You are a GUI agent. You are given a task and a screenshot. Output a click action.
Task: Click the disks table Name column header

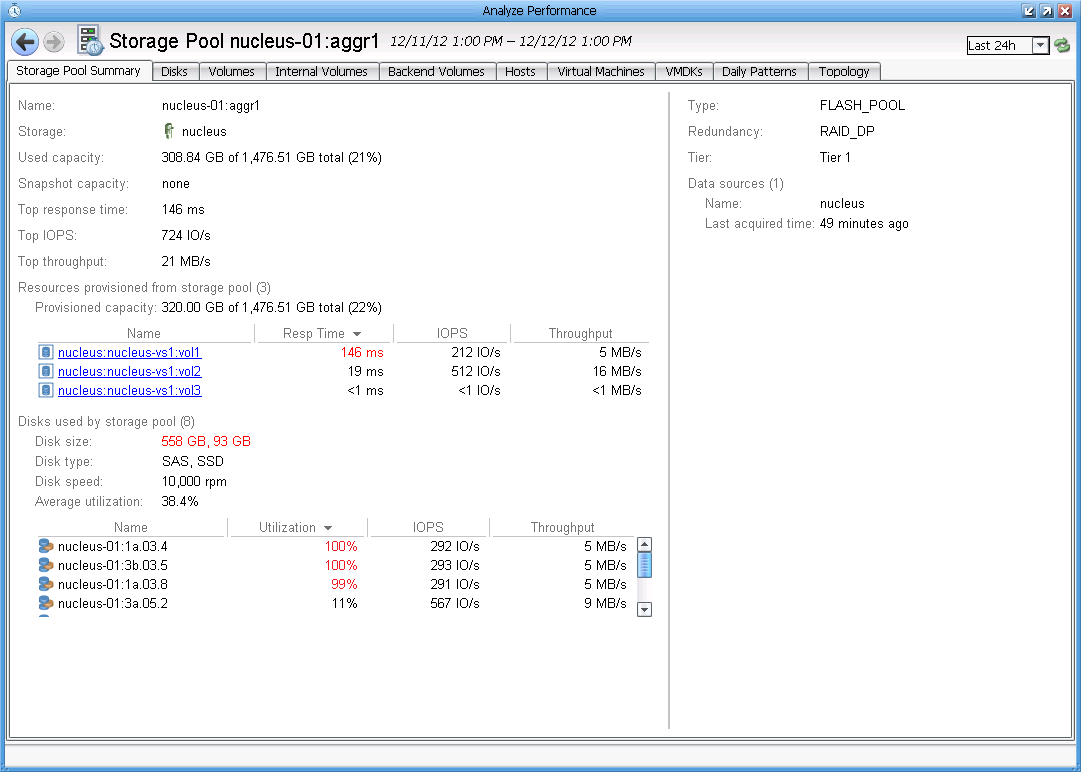(x=131, y=527)
